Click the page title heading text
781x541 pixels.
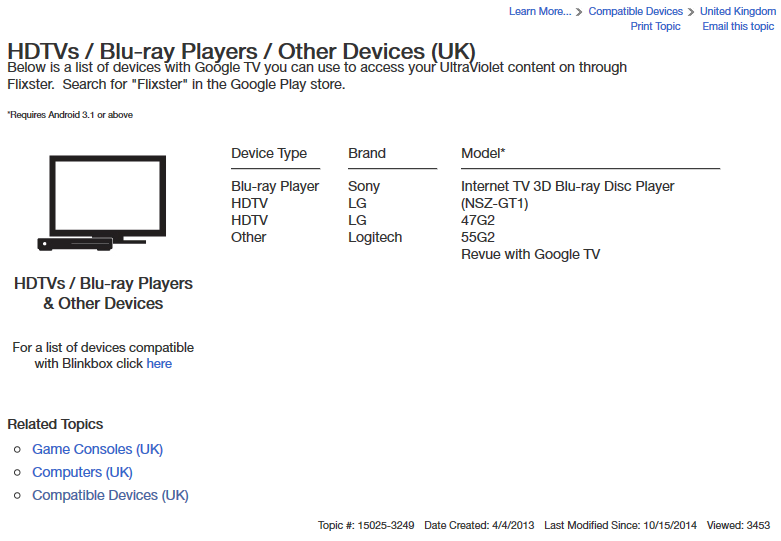tap(241, 51)
